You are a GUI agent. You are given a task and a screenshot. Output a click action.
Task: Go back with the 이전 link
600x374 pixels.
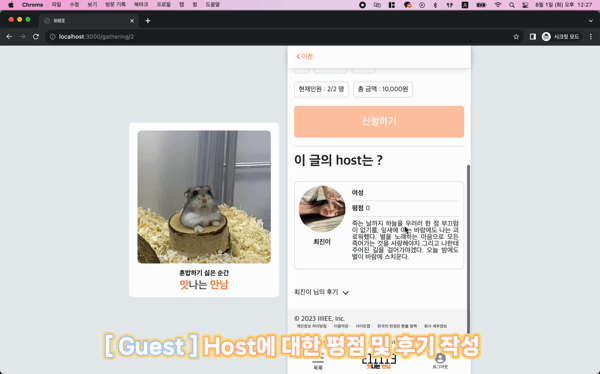click(x=305, y=56)
